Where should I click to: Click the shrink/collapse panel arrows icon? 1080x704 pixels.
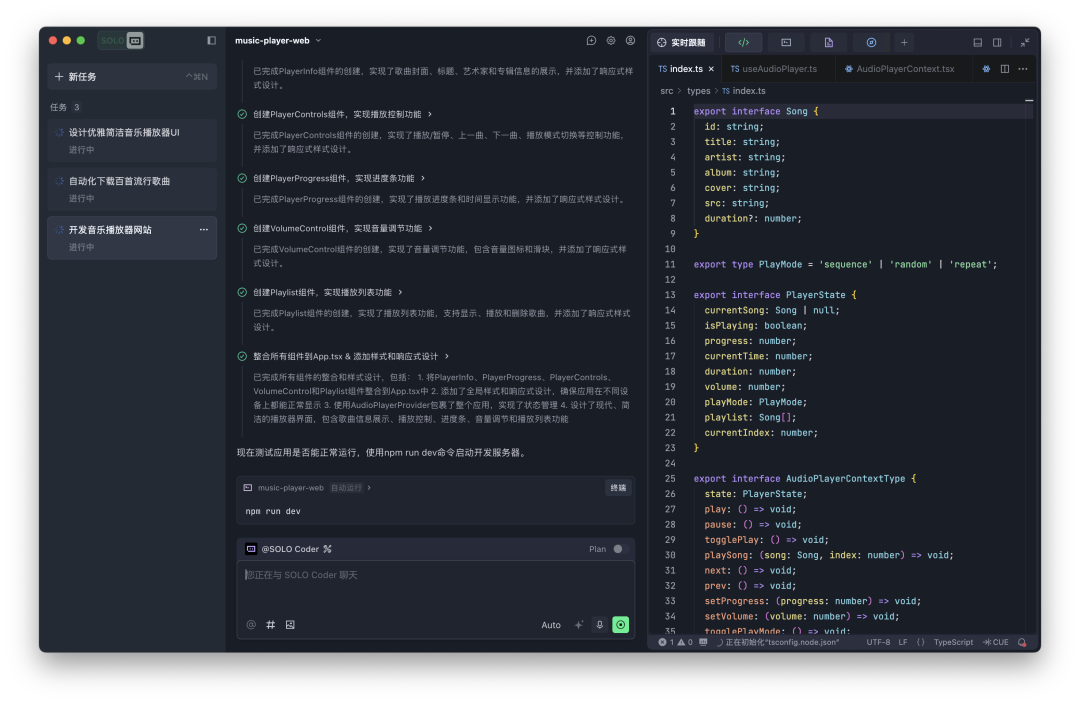coord(1025,42)
